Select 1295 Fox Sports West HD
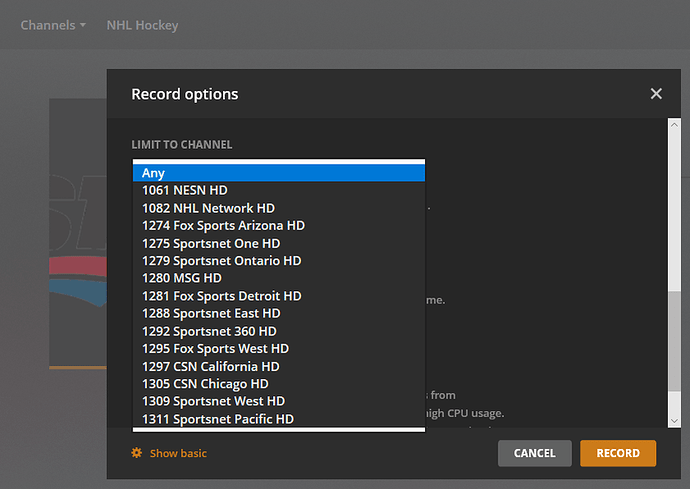The height and width of the screenshot is (489, 690). [279, 349]
